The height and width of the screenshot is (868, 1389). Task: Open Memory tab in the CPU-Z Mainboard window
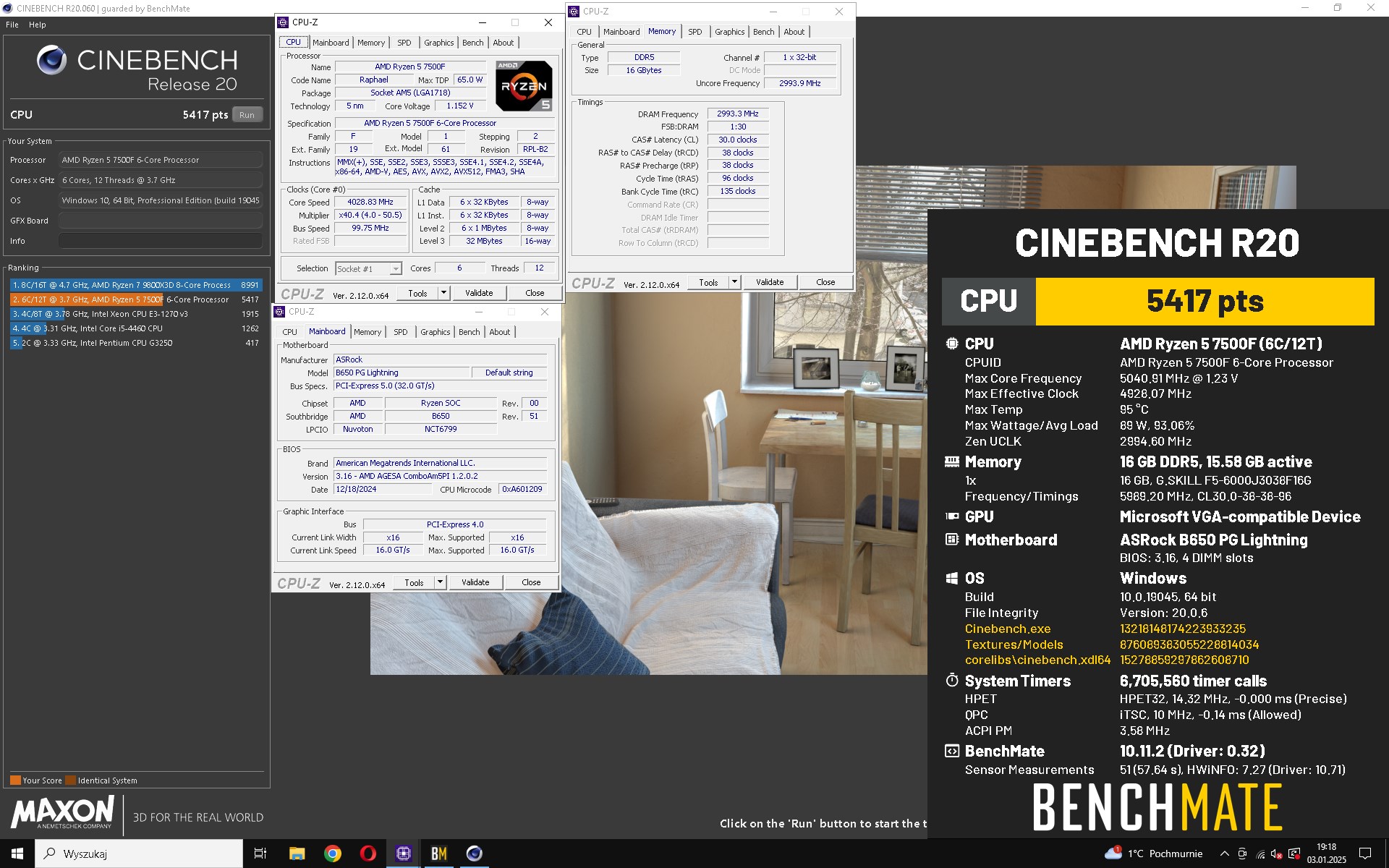point(368,332)
